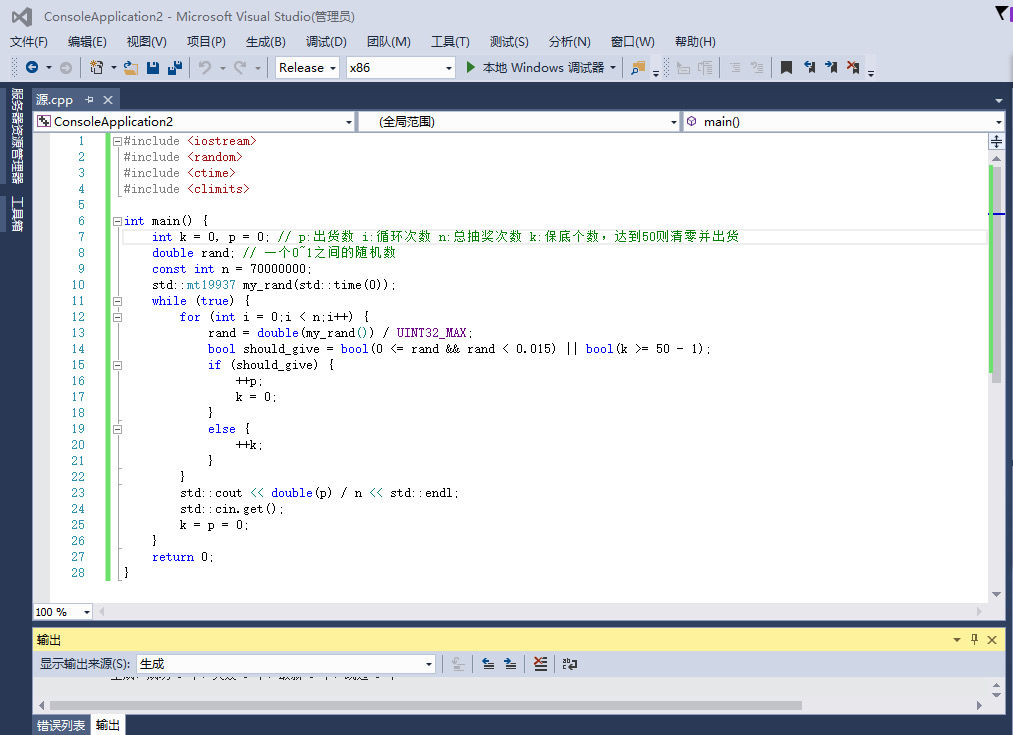The height and width of the screenshot is (735, 1013).
Task: Click the Clear All icon in Output panel
Action: click(540, 663)
